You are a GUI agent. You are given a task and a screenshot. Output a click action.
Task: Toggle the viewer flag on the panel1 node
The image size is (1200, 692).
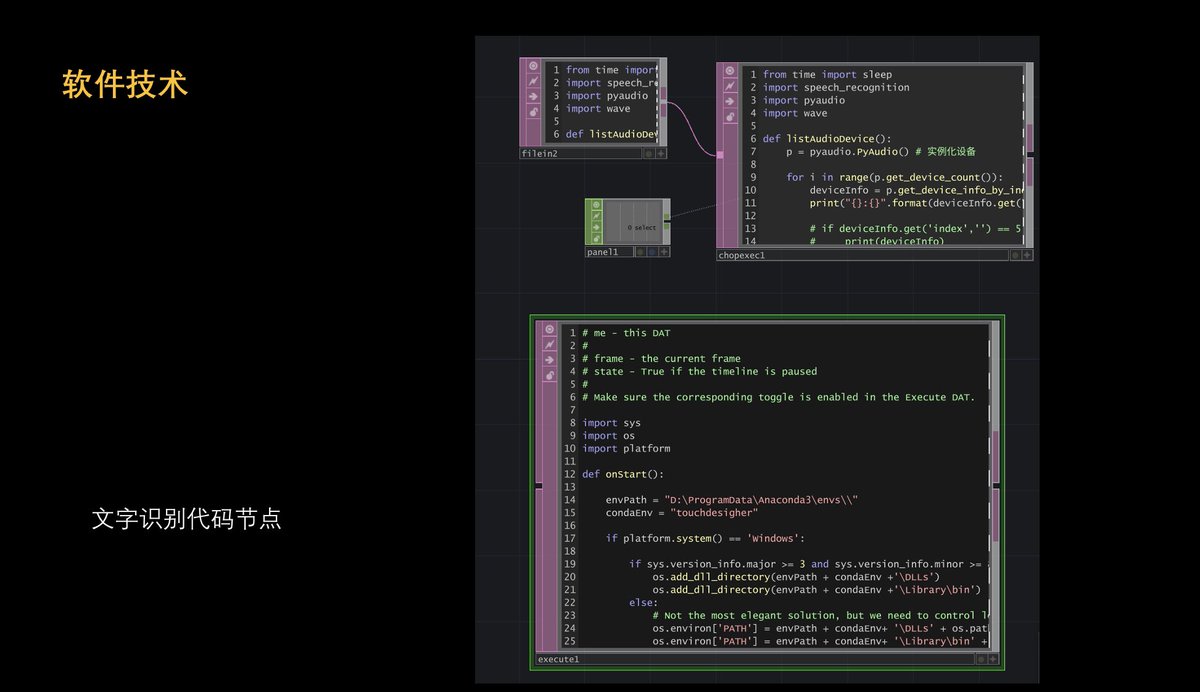[596, 204]
